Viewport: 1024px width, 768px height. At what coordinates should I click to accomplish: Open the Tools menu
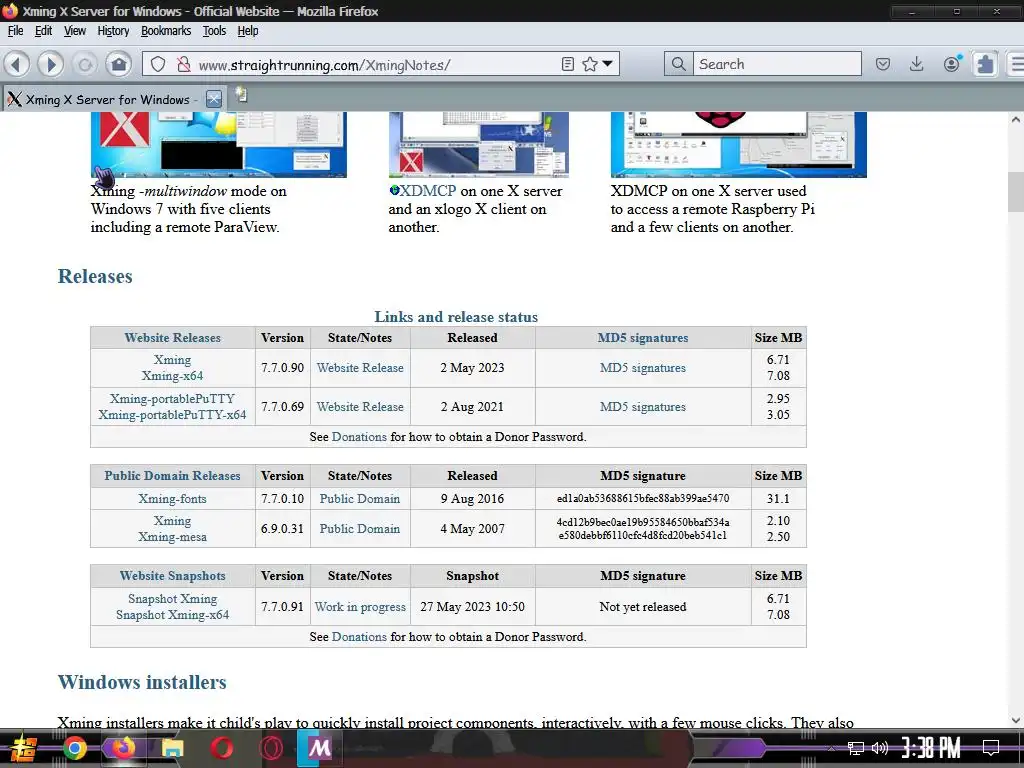point(214,31)
